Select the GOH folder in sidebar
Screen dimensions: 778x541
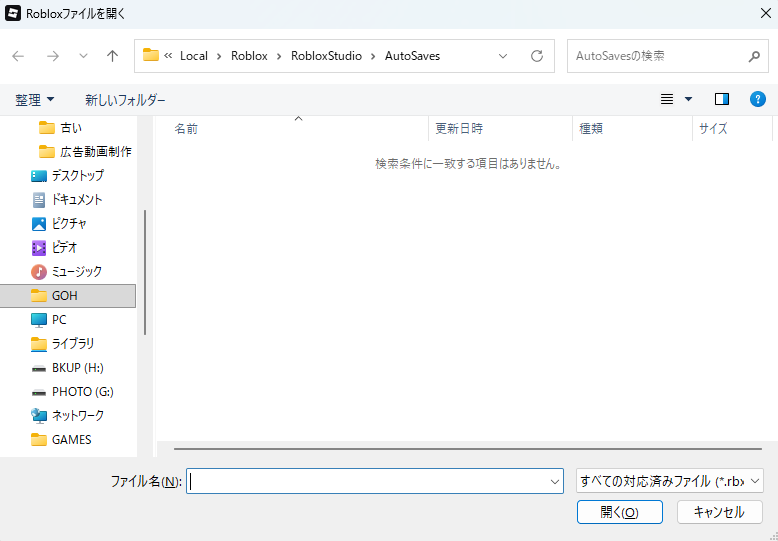[x=67, y=296]
